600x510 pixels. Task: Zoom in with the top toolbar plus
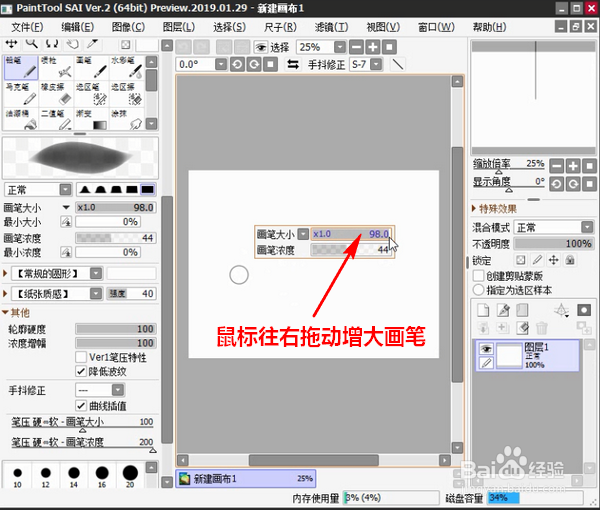point(373,47)
